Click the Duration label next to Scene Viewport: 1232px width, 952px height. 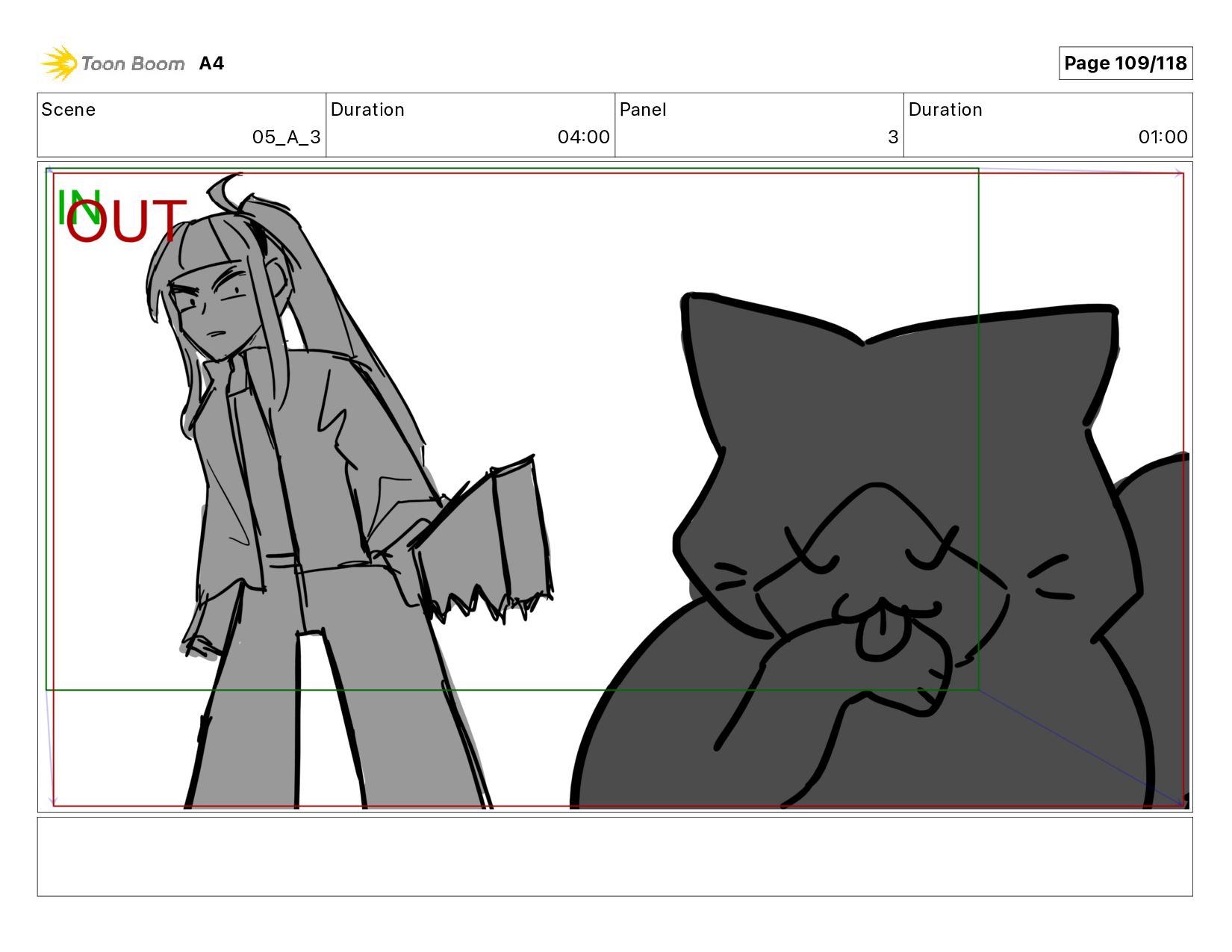tap(367, 110)
